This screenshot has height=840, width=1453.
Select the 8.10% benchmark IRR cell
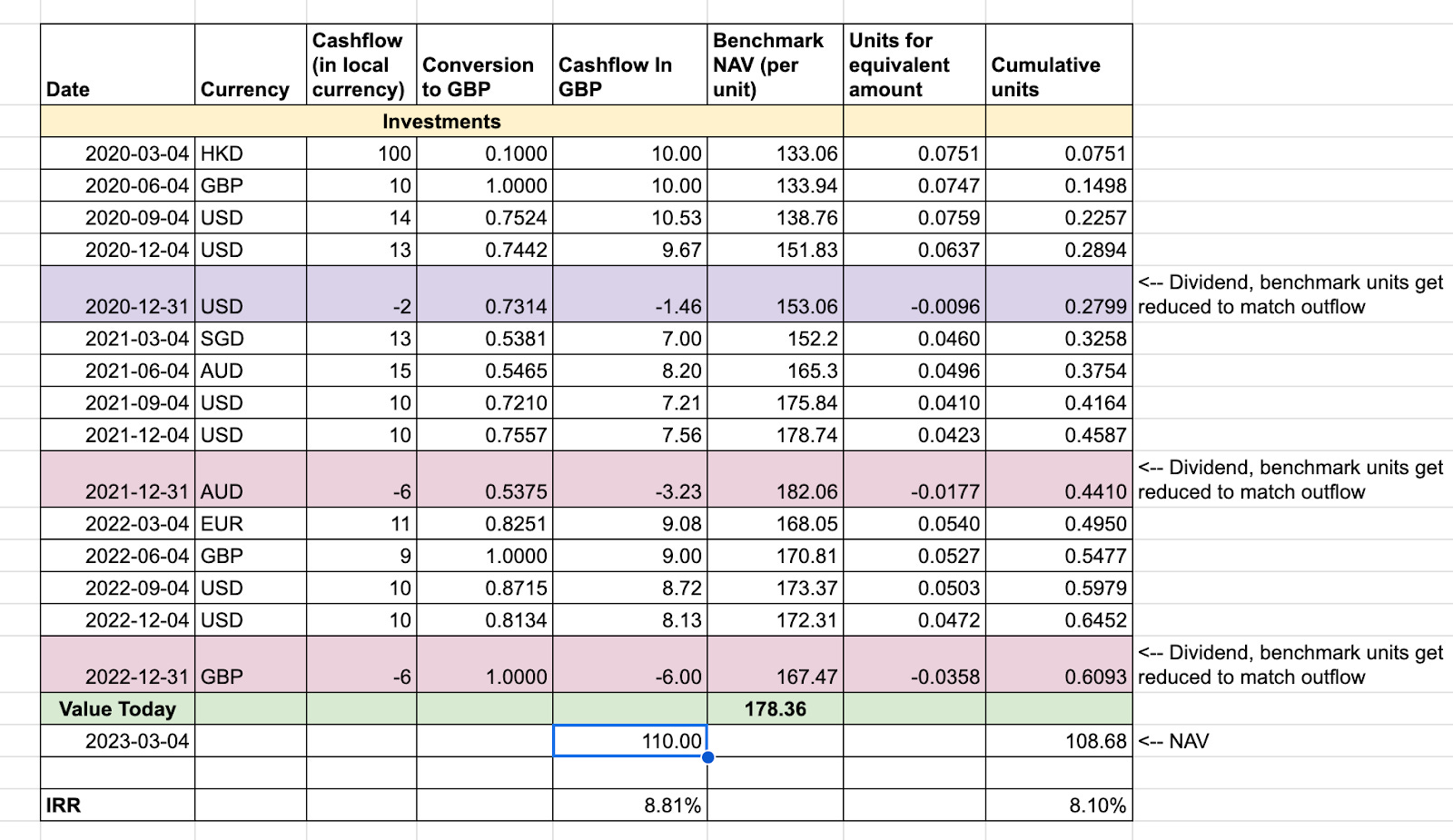coord(1099,805)
